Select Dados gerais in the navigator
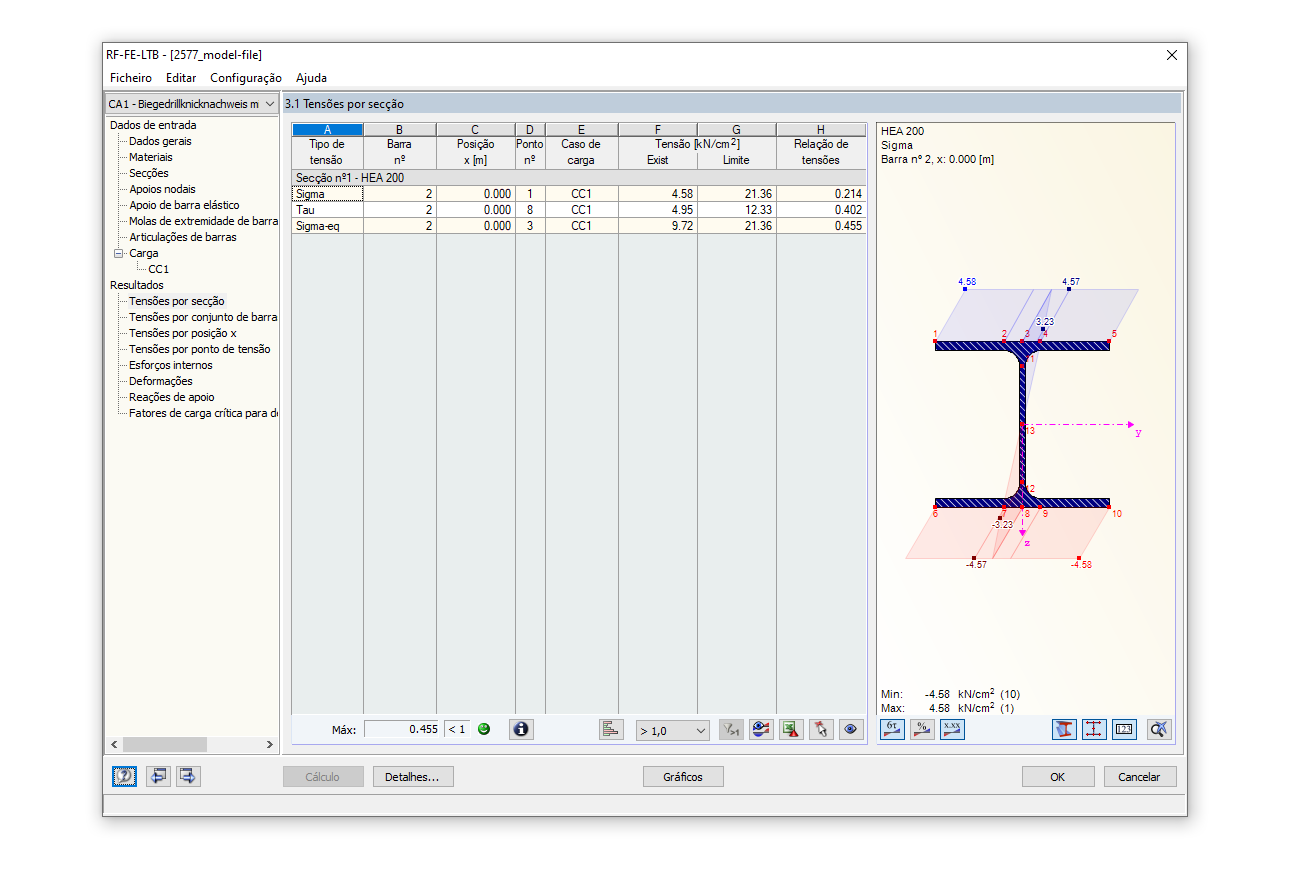The image size is (1295, 873). pos(160,141)
